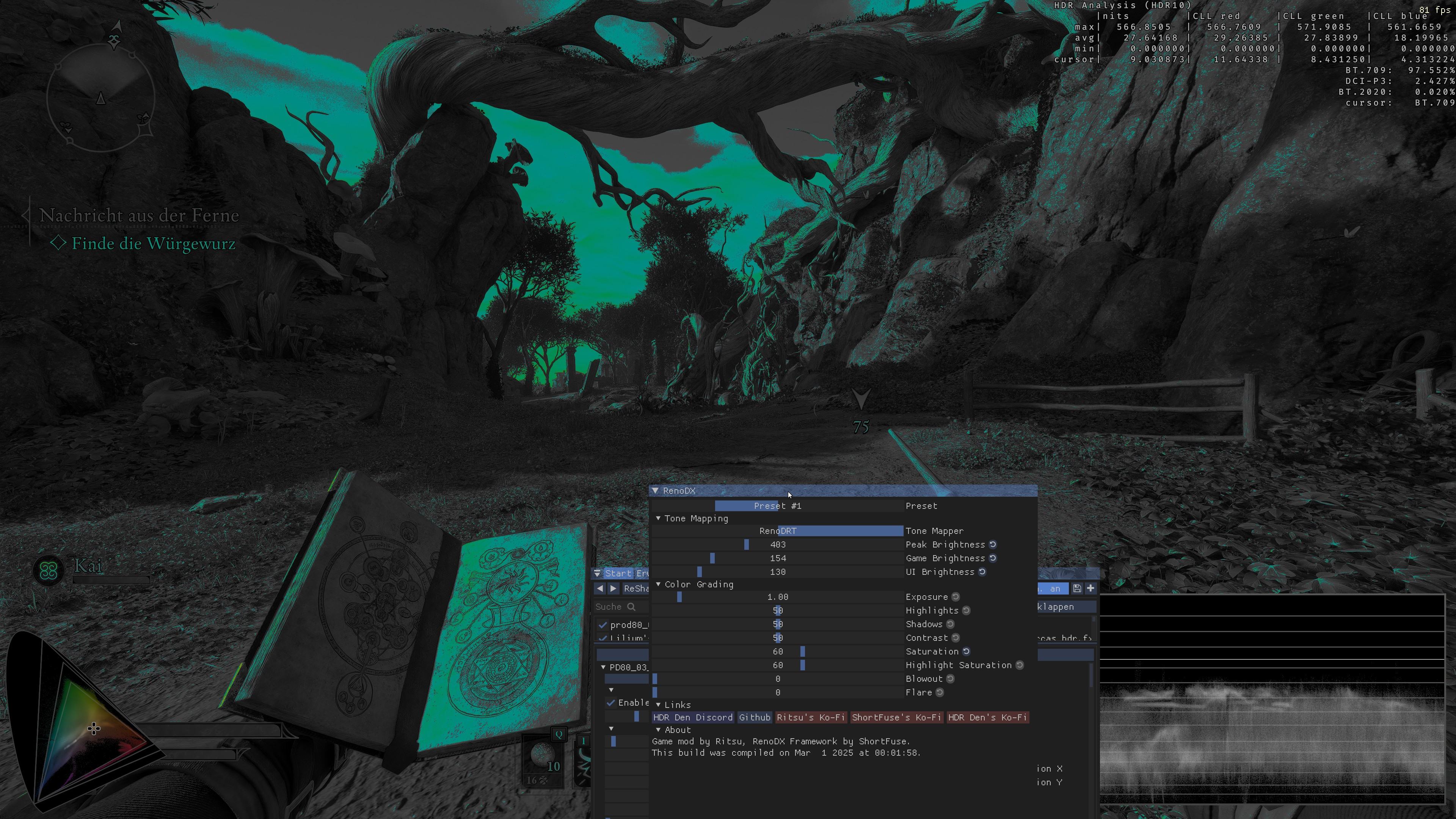Click the Game Brightness slider showing 154

pyautogui.click(x=778, y=558)
